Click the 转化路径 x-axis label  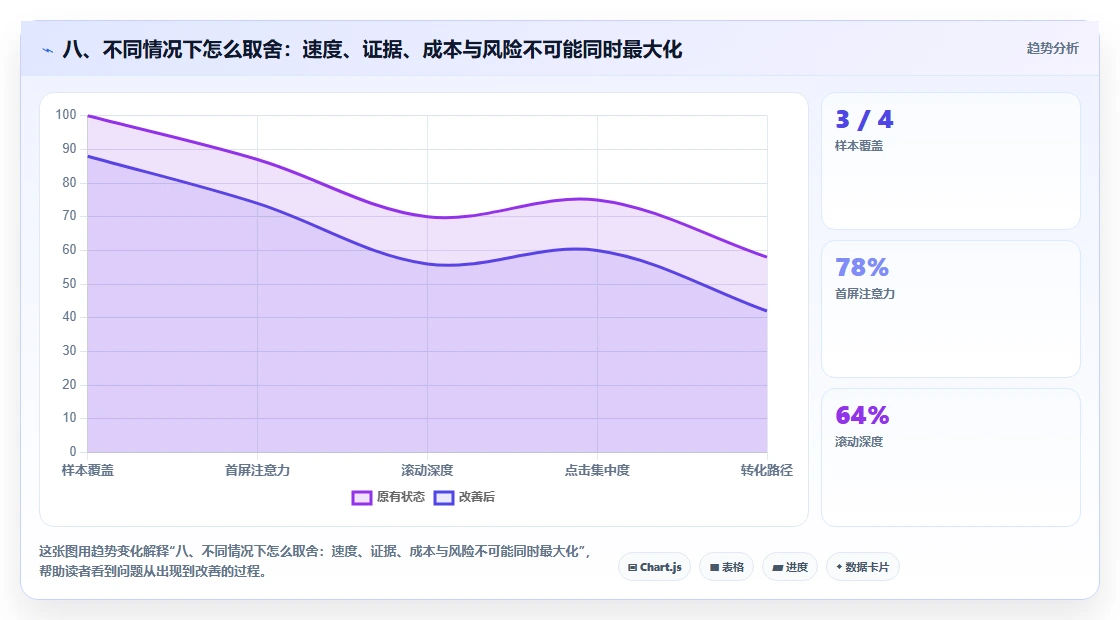766,470
